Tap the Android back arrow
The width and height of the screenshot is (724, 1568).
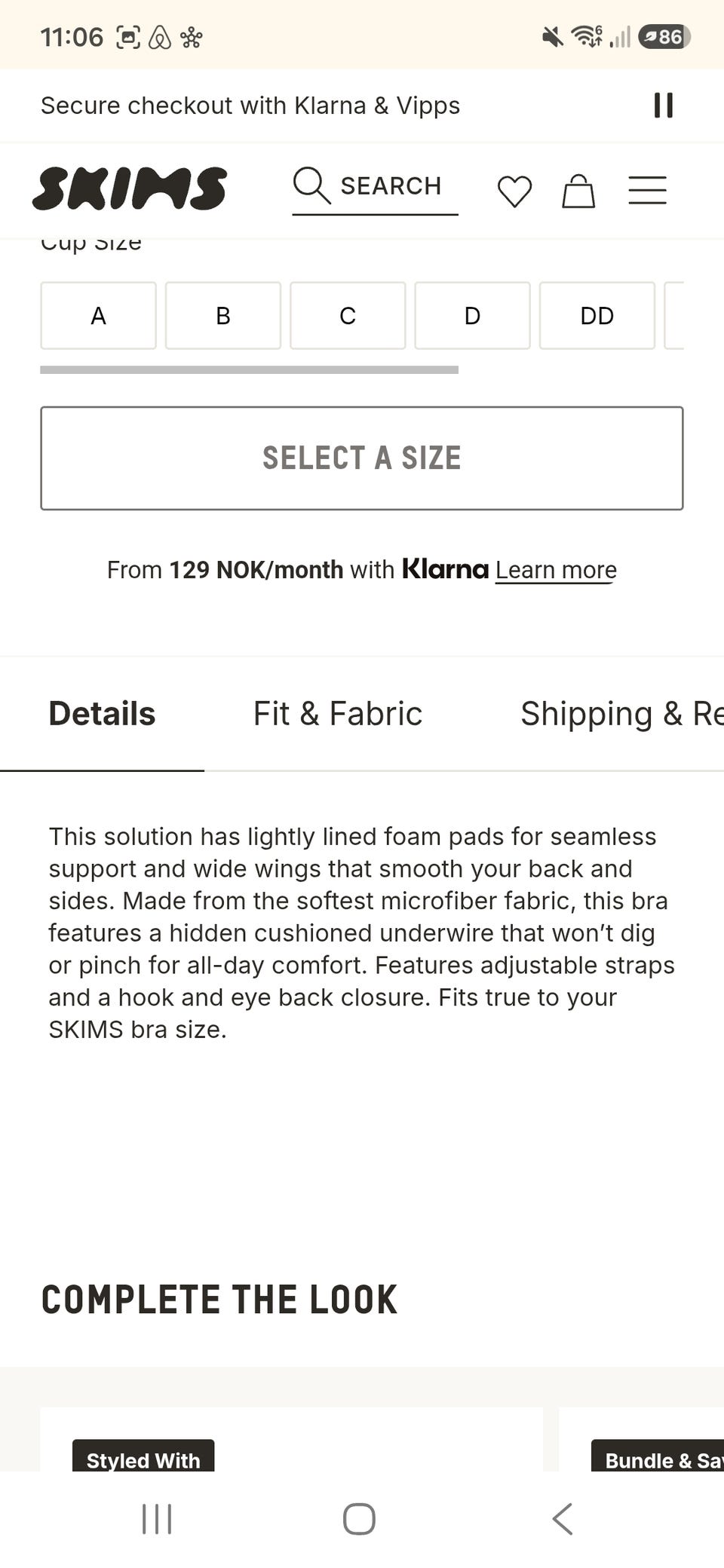pyautogui.click(x=563, y=1518)
